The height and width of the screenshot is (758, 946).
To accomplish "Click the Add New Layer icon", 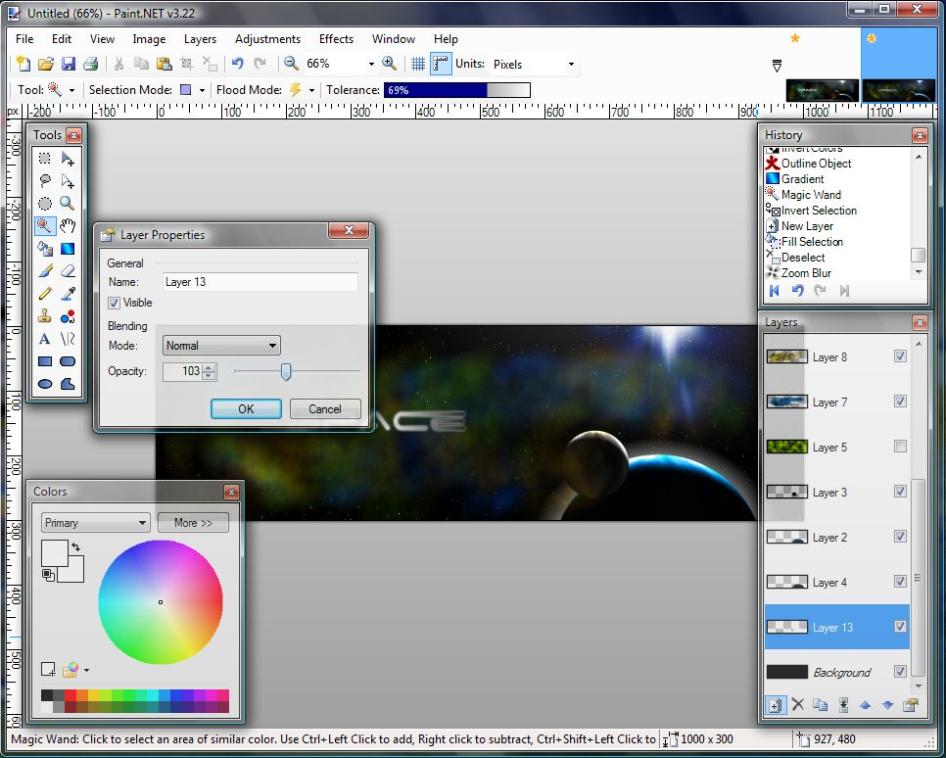I will (774, 705).
